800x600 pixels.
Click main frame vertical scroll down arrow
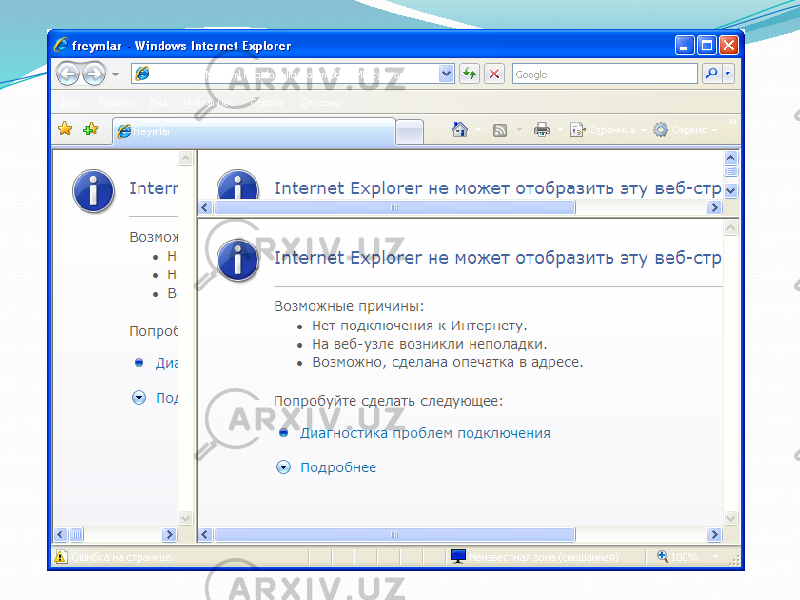pyautogui.click(x=731, y=518)
